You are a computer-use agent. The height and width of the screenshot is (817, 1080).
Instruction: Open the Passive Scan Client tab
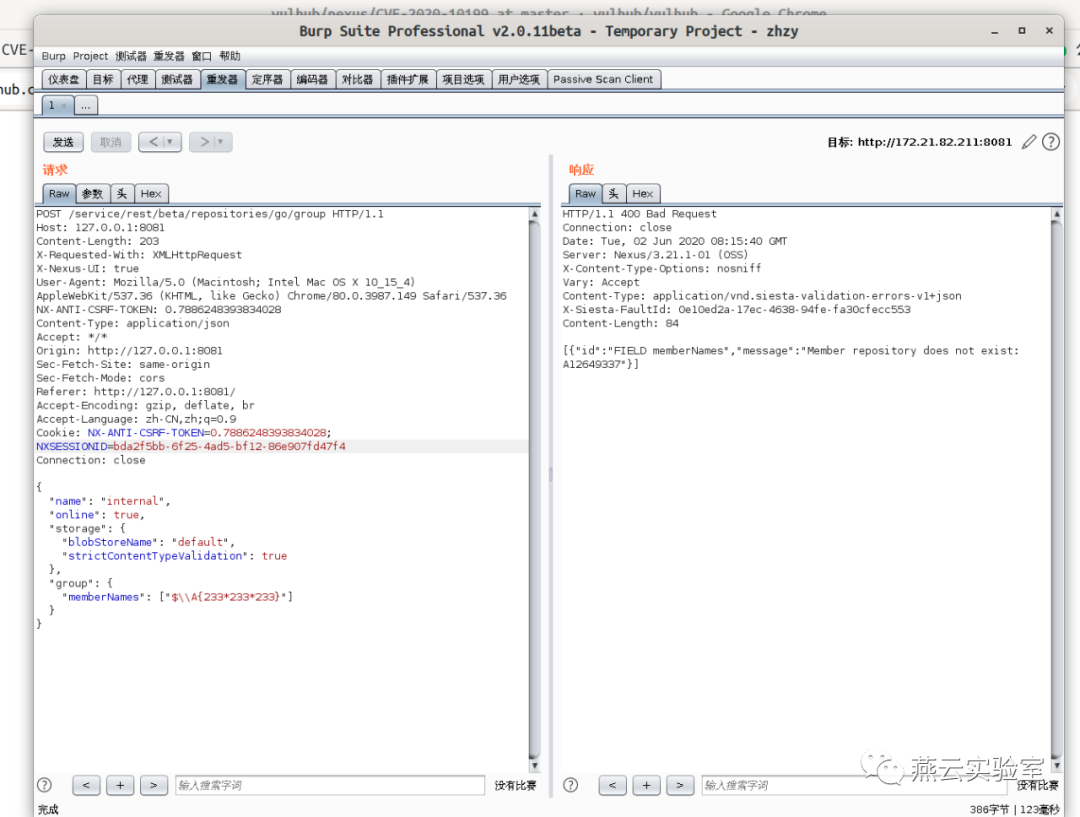(x=603, y=79)
